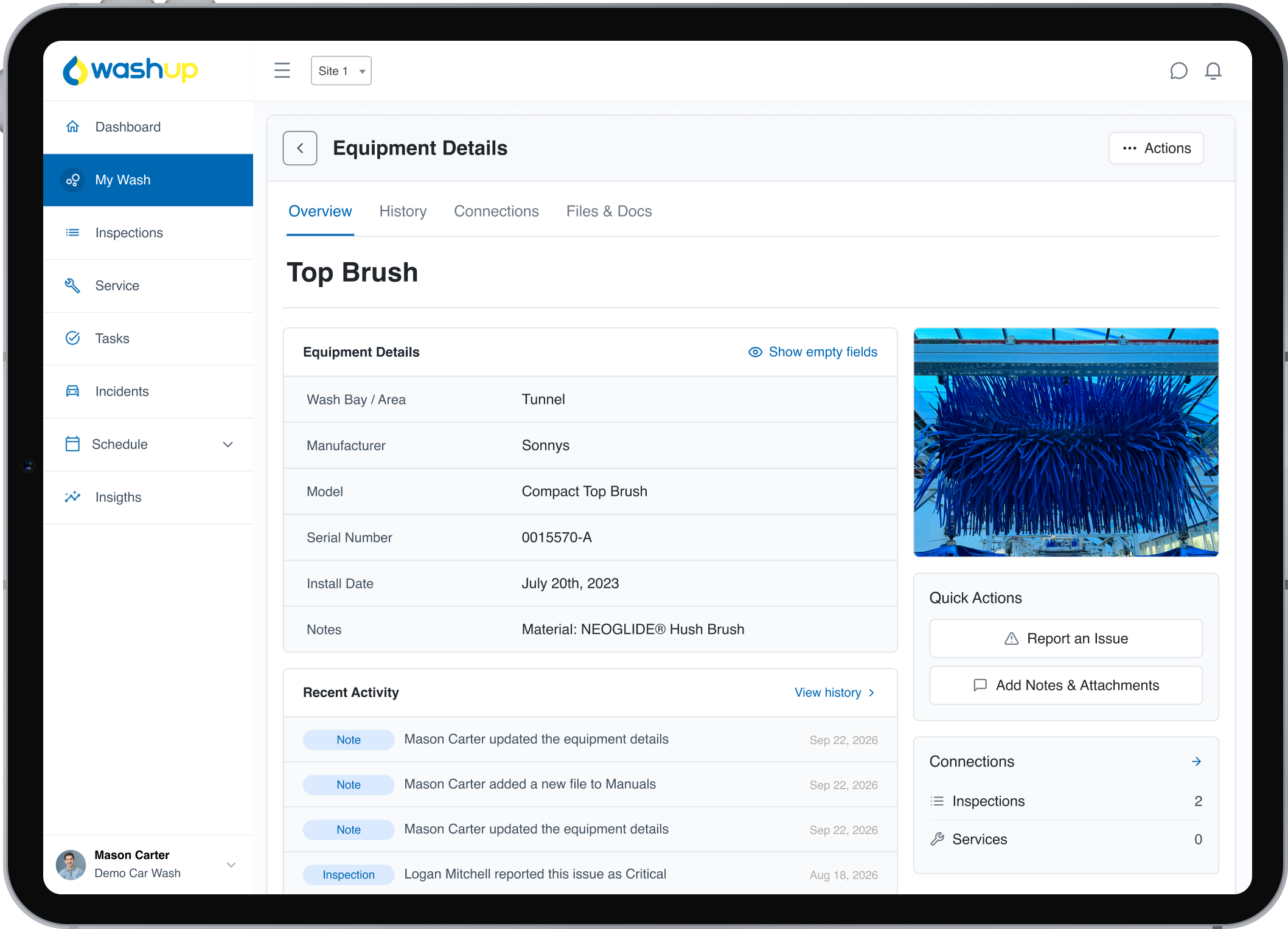The width and height of the screenshot is (1288, 929).
Task: Open the Site 1 dropdown
Action: coord(341,71)
